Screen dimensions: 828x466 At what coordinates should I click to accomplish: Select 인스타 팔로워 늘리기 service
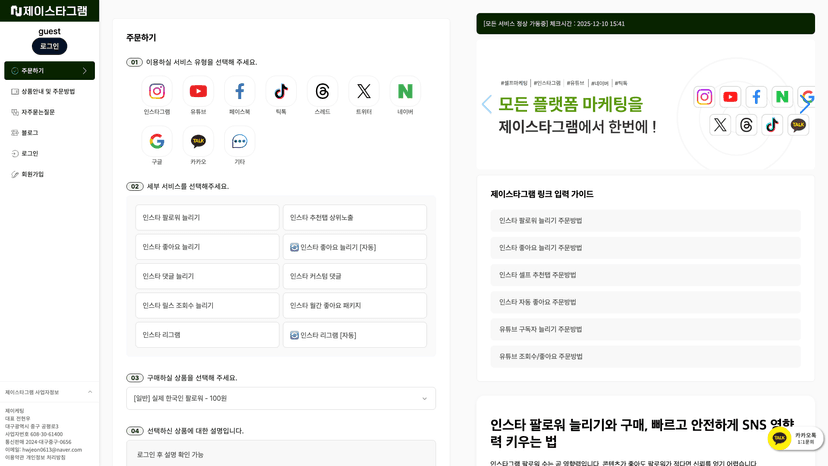[x=207, y=218]
